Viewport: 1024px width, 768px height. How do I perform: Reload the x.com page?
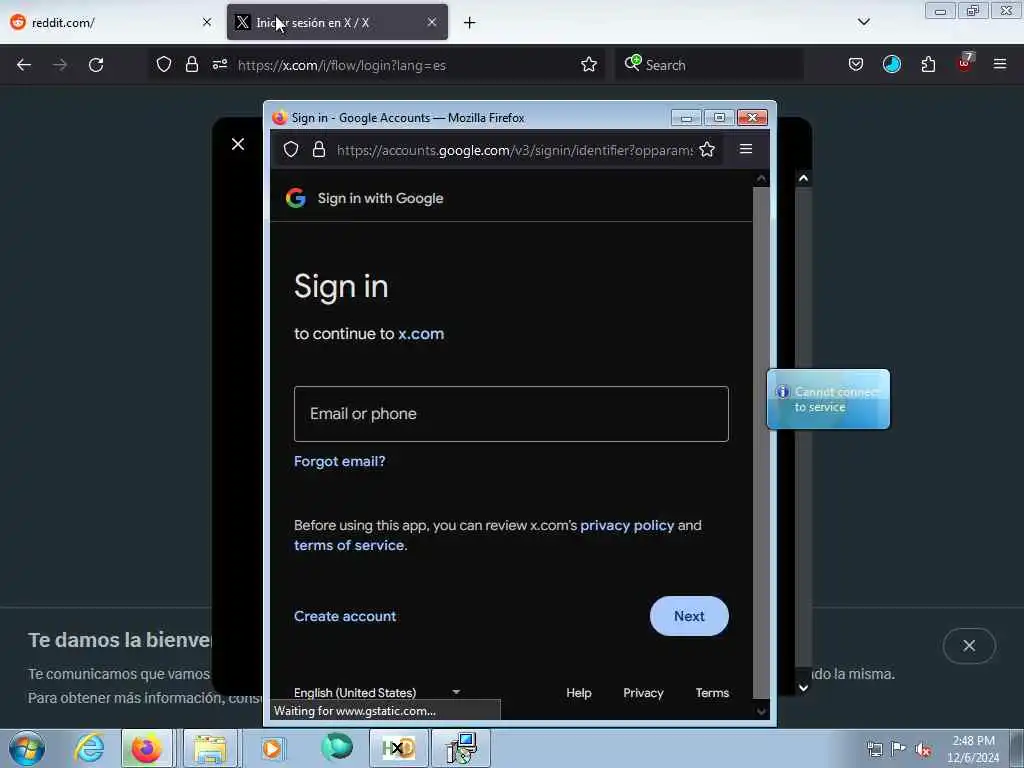tap(96, 65)
